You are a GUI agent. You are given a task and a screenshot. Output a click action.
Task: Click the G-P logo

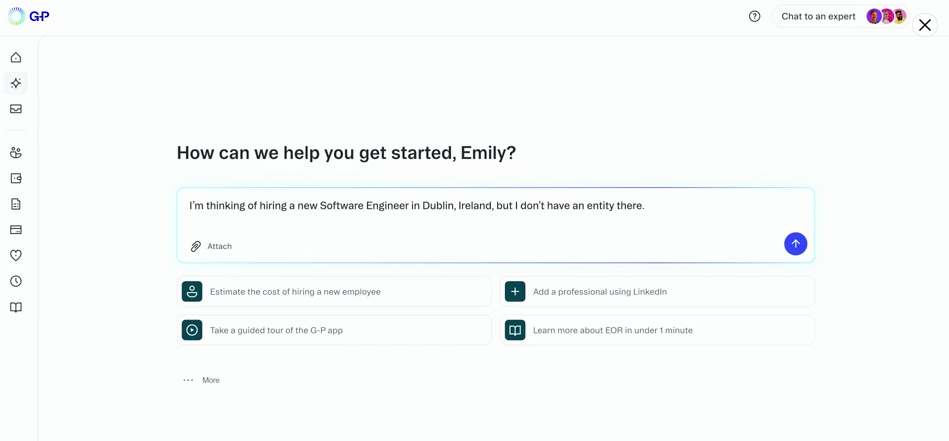pyautogui.click(x=29, y=16)
